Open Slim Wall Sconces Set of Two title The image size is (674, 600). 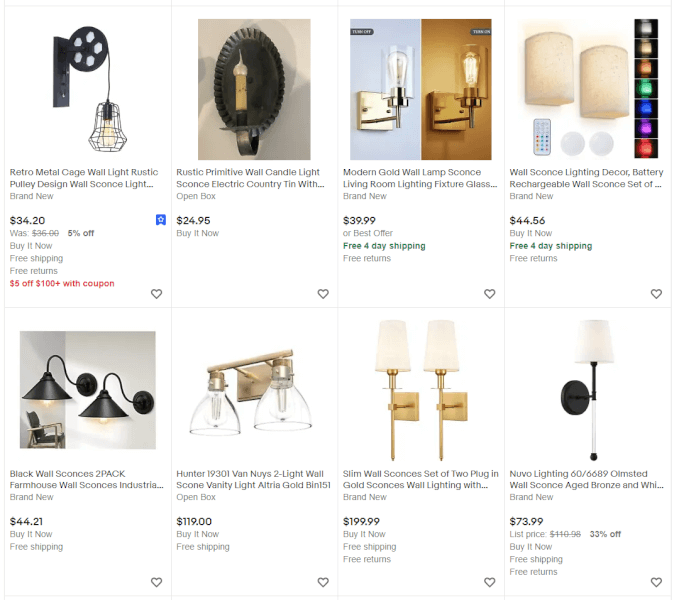pyautogui.click(x=418, y=479)
